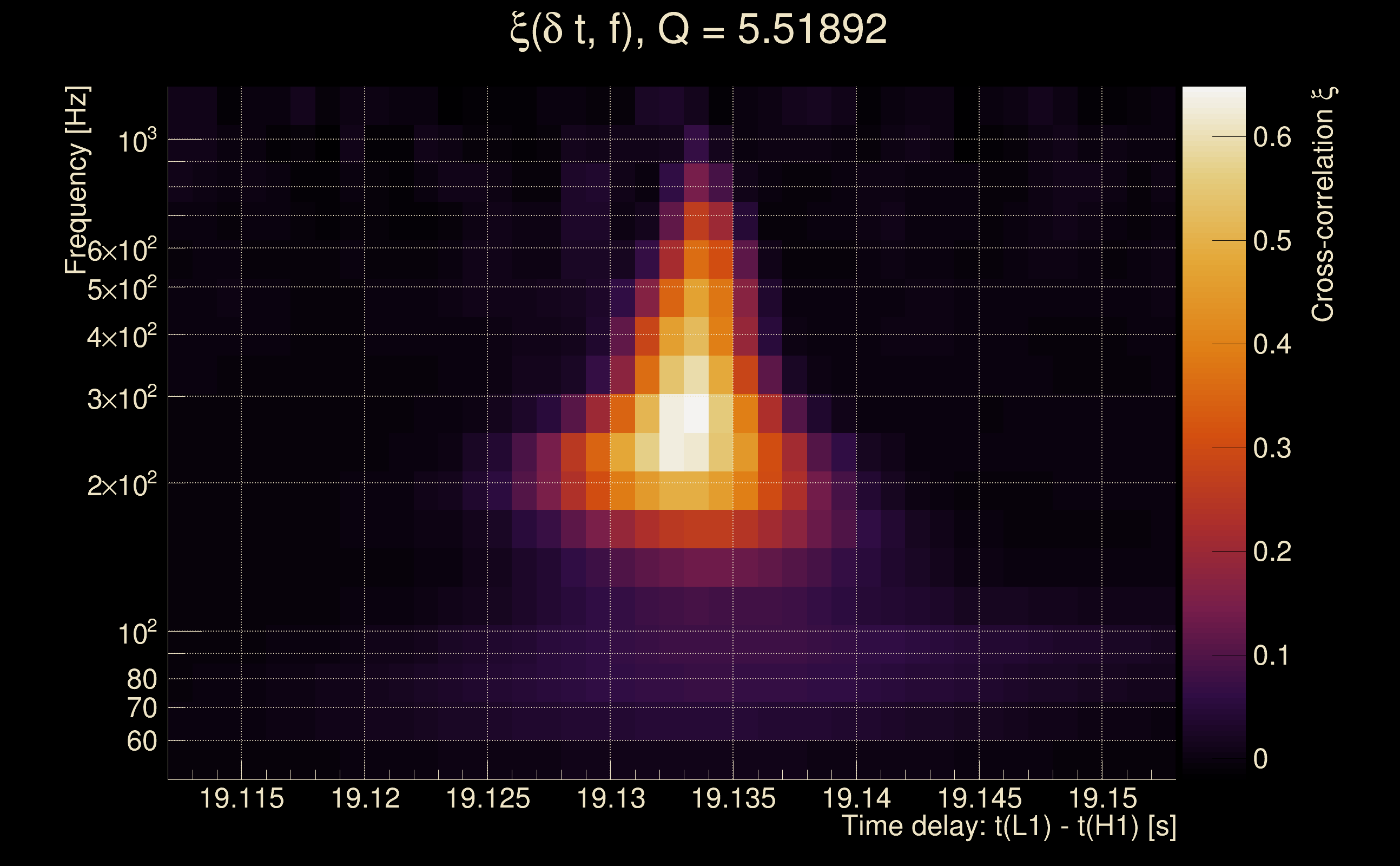Click the 2×10^2 y-axis tick label

pos(121,485)
